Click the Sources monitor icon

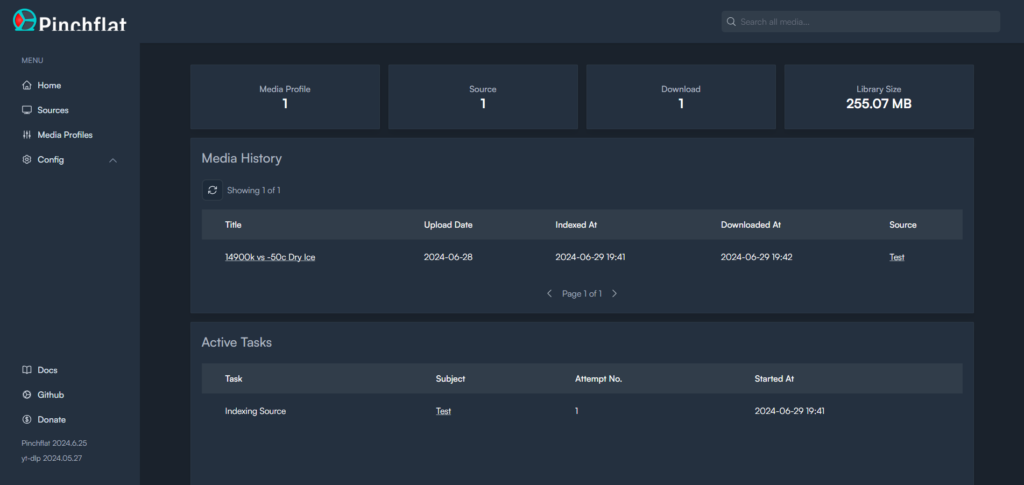pyautogui.click(x=27, y=110)
